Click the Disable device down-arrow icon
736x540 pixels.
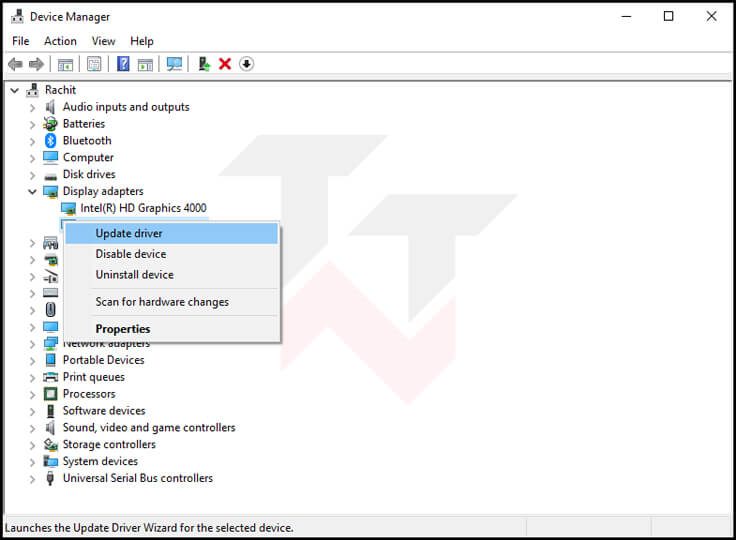pos(246,64)
